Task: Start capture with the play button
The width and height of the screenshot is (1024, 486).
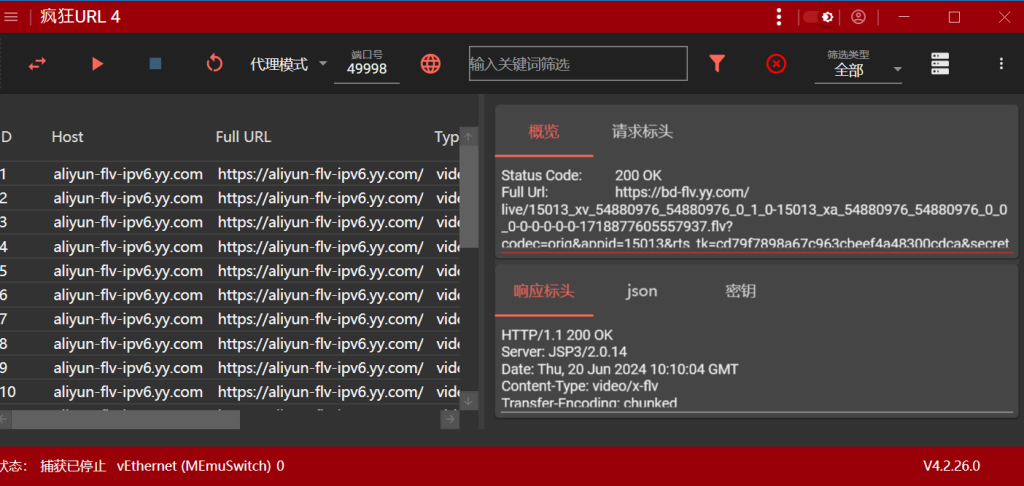Action: [x=97, y=63]
